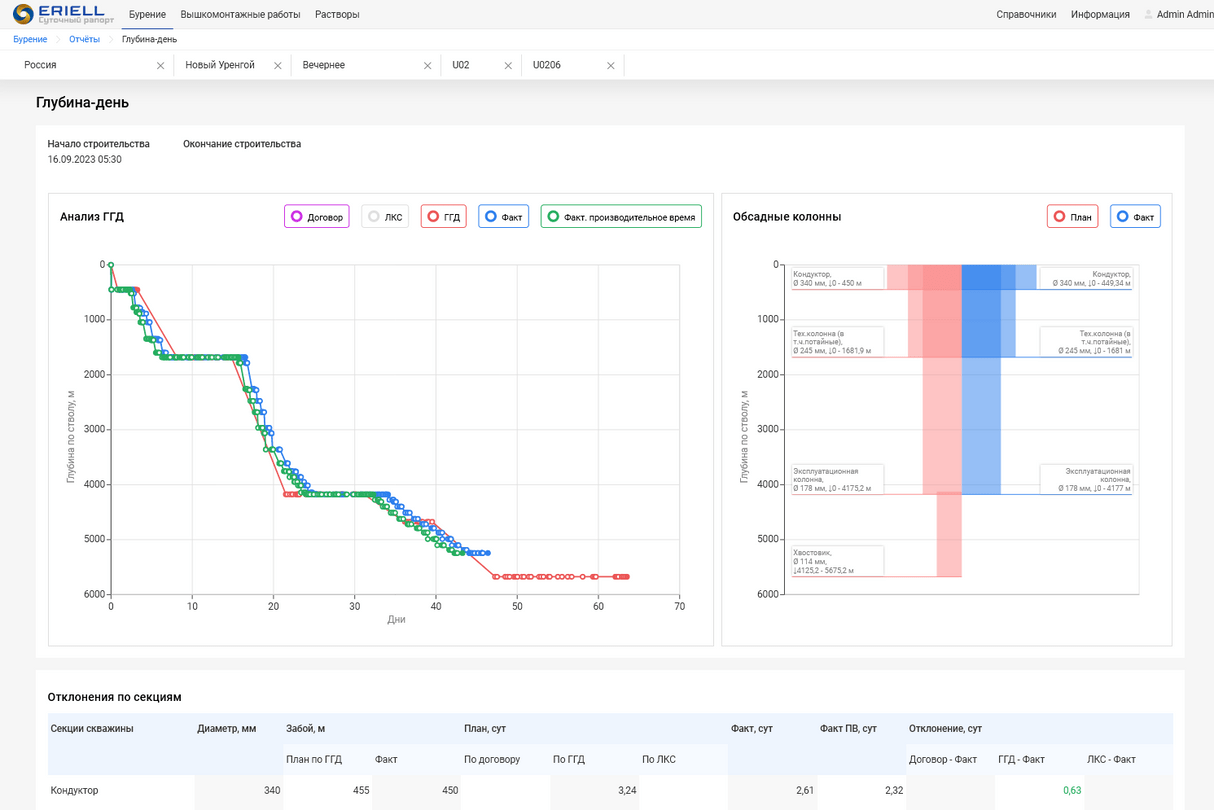Image resolution: width=1214 pixels, height=810 pixels.
Task: Toggle the ГГД series on chart
Action: click(x=443, y=216)
